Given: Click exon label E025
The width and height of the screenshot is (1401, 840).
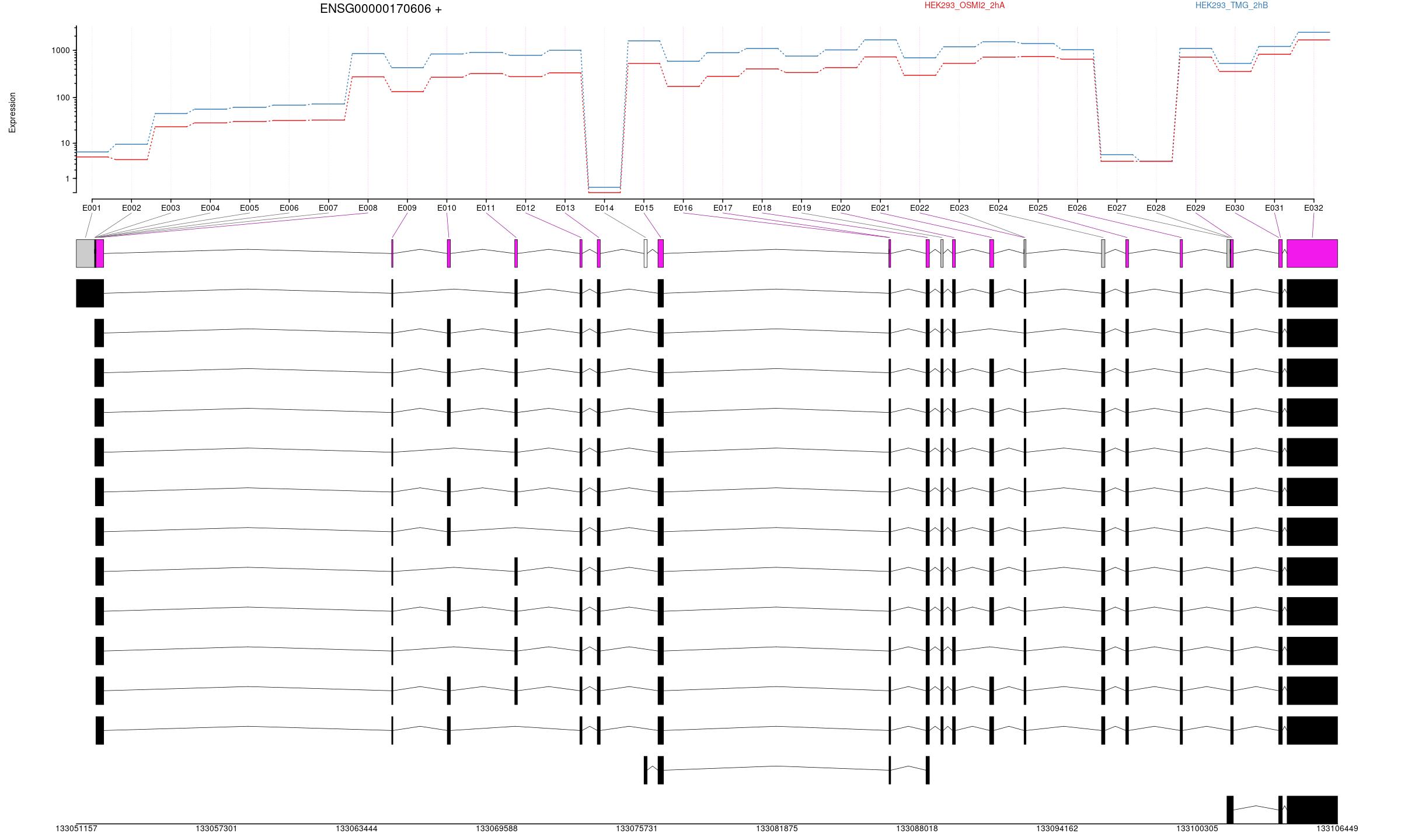Looking at the screenshot, I should (x=1038, y=208).
